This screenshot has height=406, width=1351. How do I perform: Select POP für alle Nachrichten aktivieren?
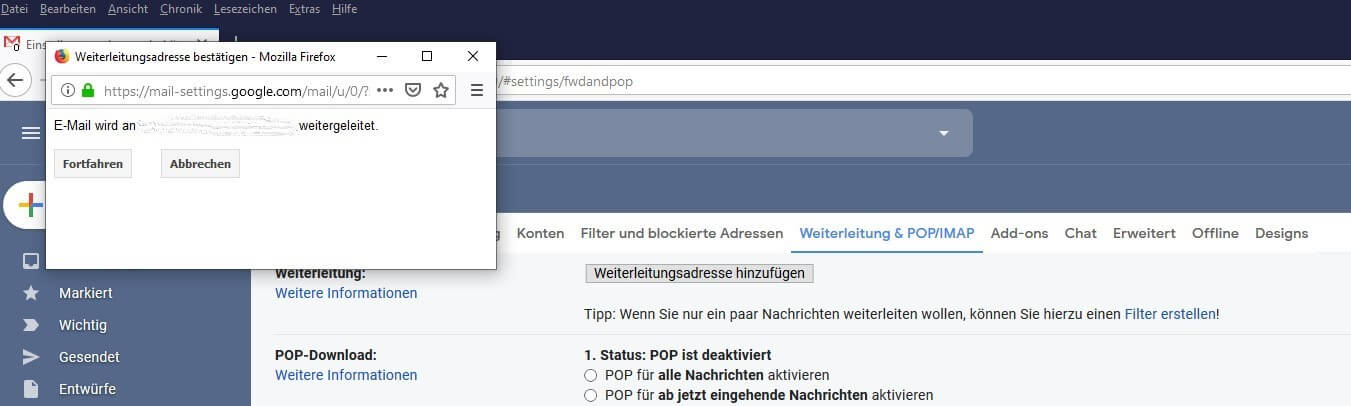(x=591, y=375)
